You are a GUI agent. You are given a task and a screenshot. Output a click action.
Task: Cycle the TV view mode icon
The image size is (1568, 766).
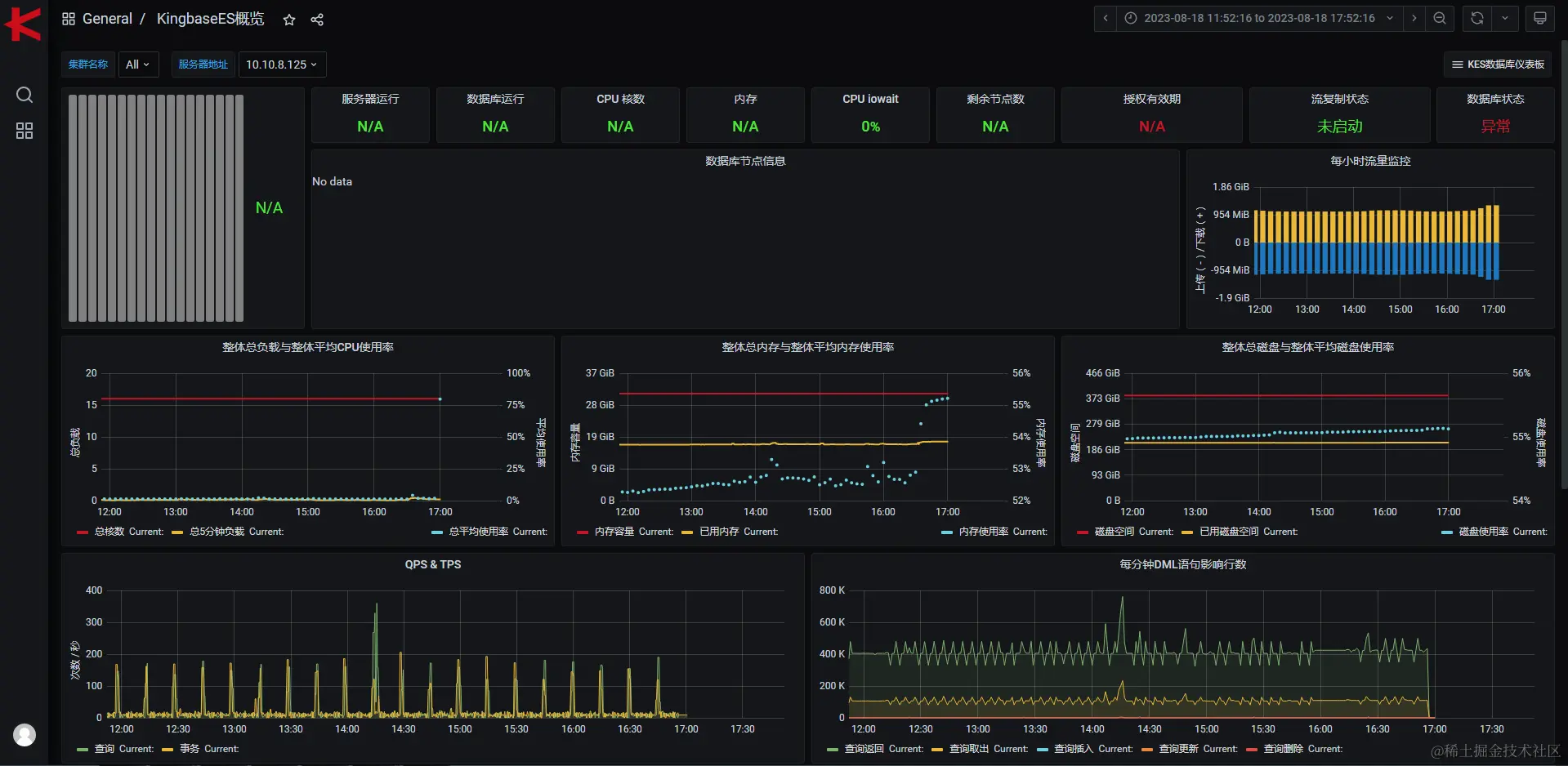1540,18
